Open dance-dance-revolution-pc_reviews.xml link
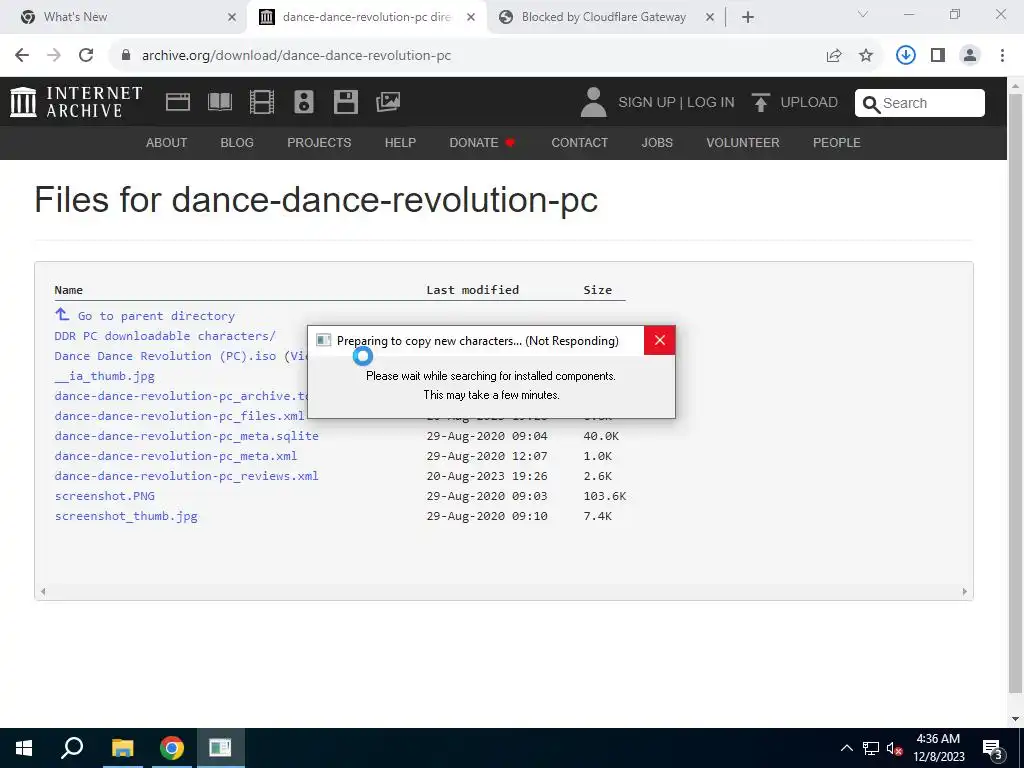This screenshot has height=768, width=1024. pyautogui.click(x=186, y=476)
